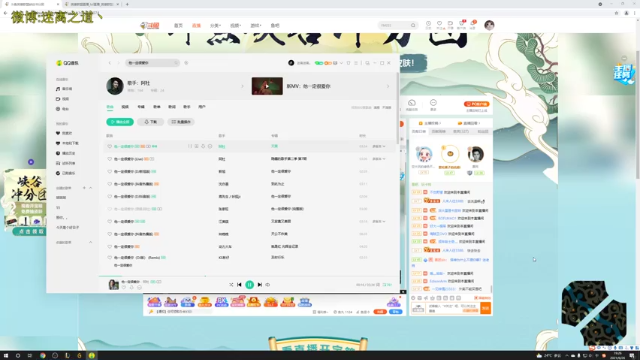This screenshot has height=360, width=640.
Task: Click the QQ Music search box
Action: pyautogui.click(x=152, y=63)
